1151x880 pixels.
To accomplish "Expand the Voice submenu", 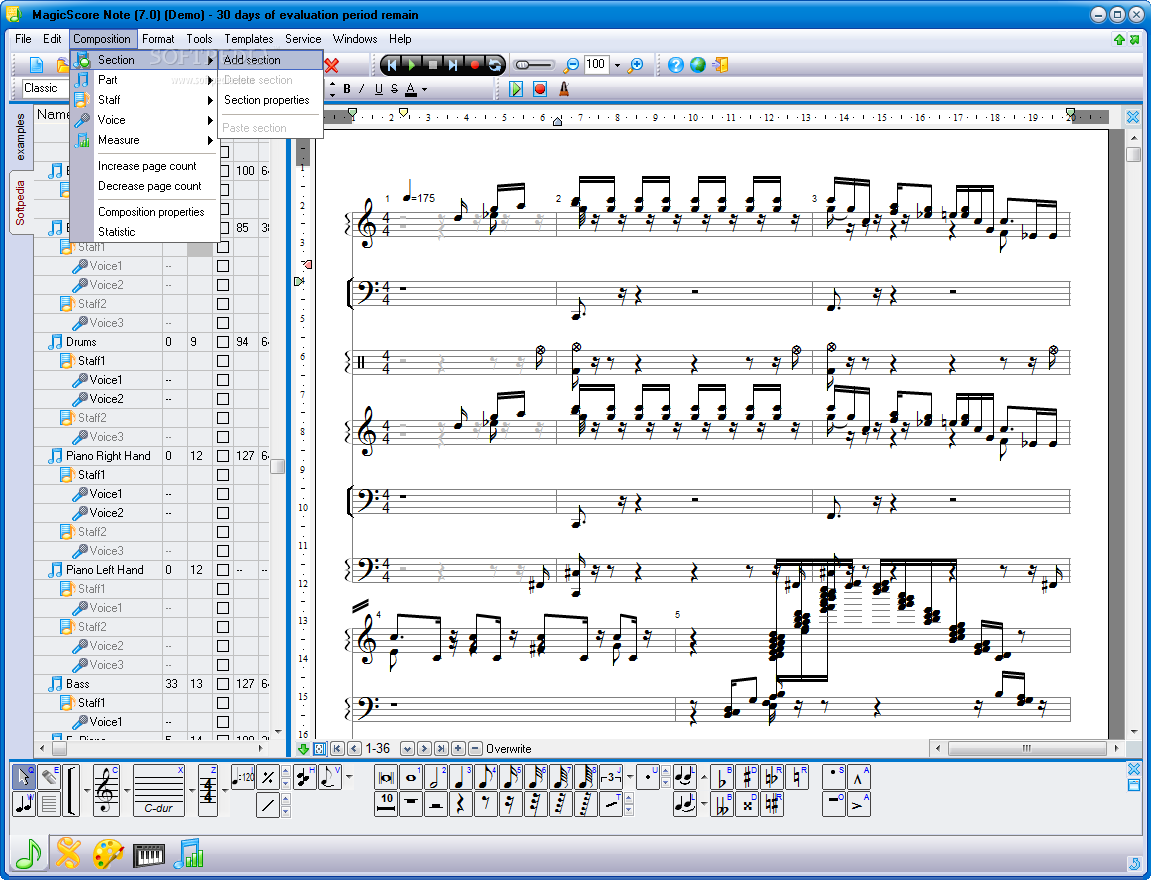I will click(145, 120).
